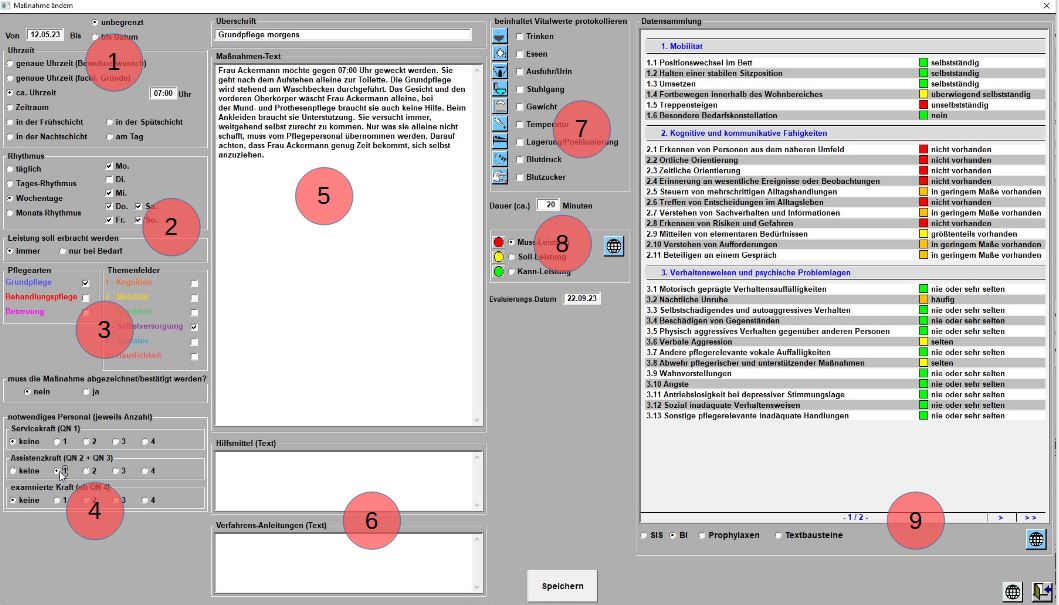Select row '3.2 Nächtliche Unruhe'
The width and height of the screenshot is (1059, 605).
tap(845, 299)
